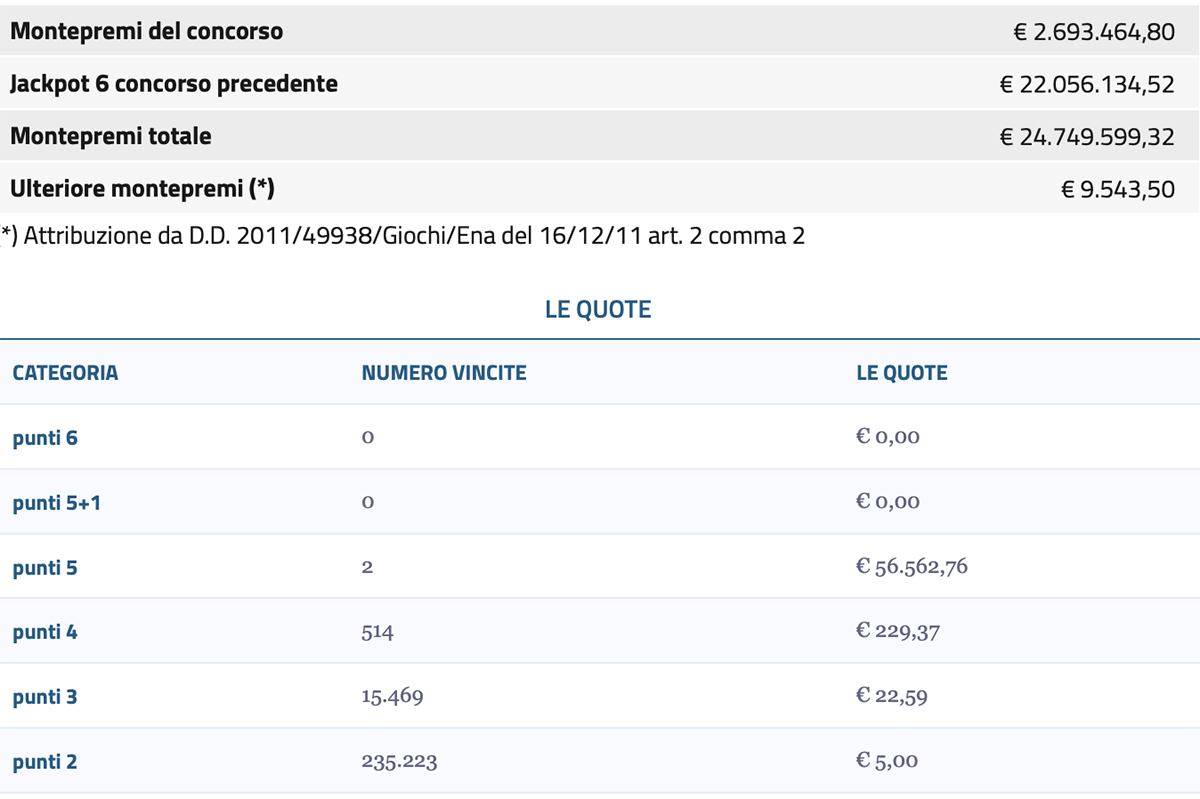The image size is (1200, 799).
Task: Click the 15.469 punti 3 winners count
Action: pos(392,696)
